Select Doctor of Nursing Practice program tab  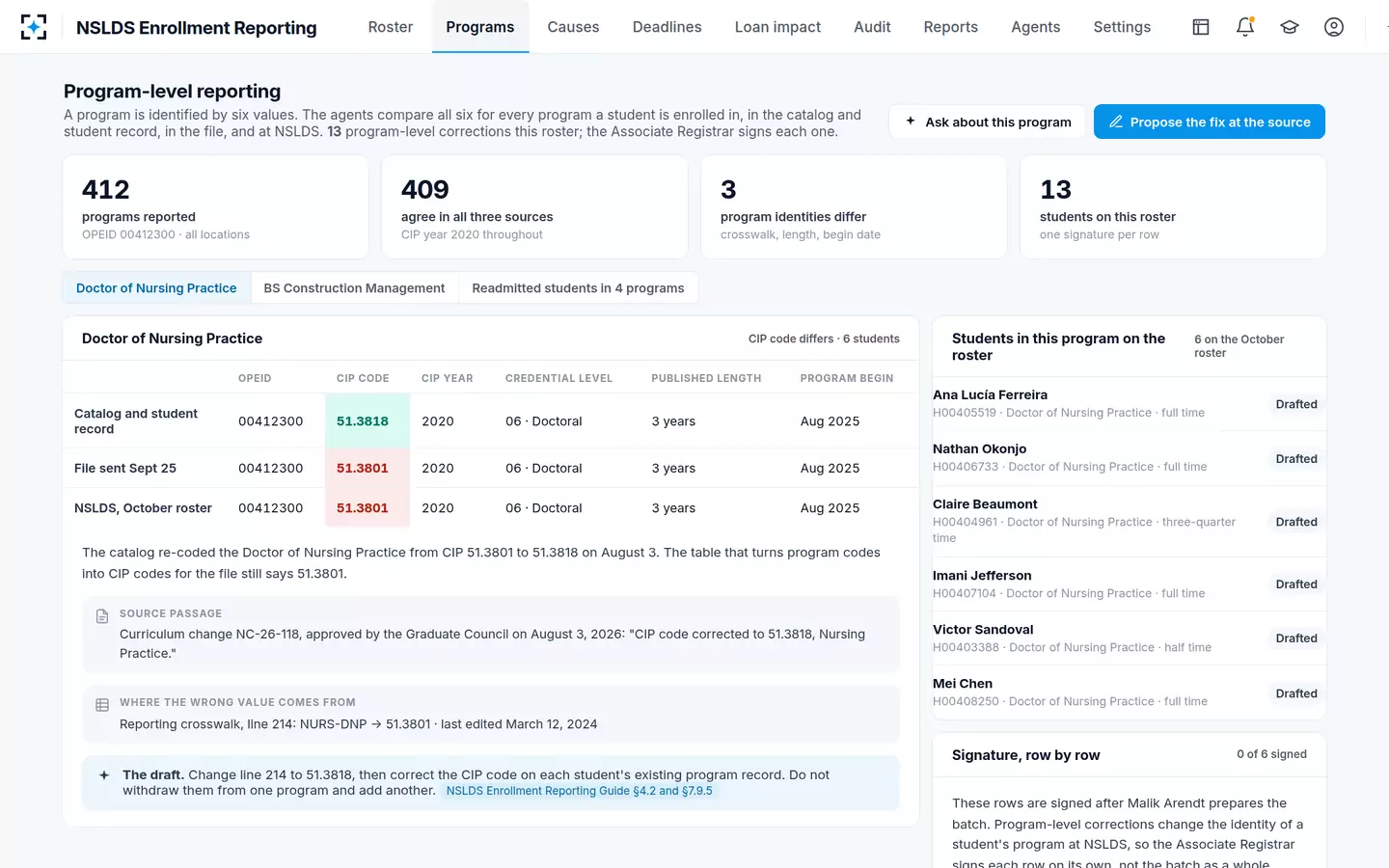click(156, 288)
